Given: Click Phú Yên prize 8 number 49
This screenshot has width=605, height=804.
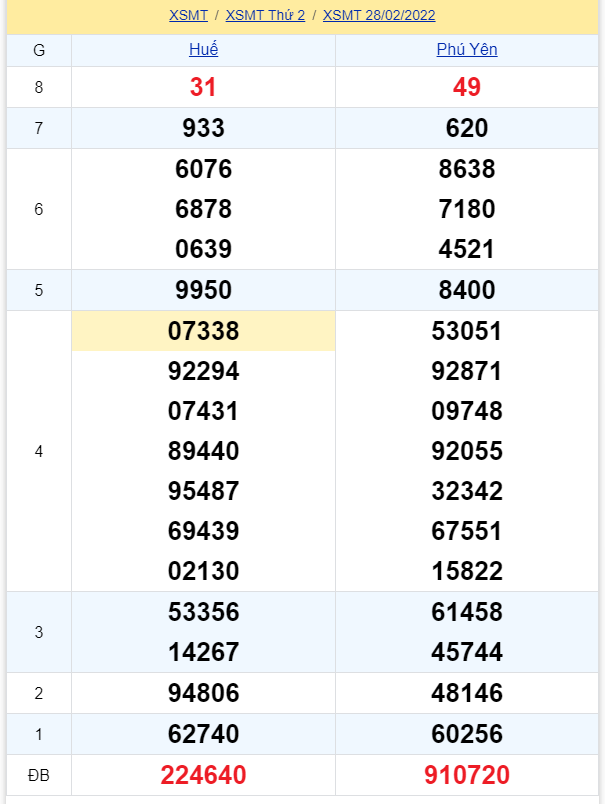Looking at the screenshot, I should tap(467, 87).
